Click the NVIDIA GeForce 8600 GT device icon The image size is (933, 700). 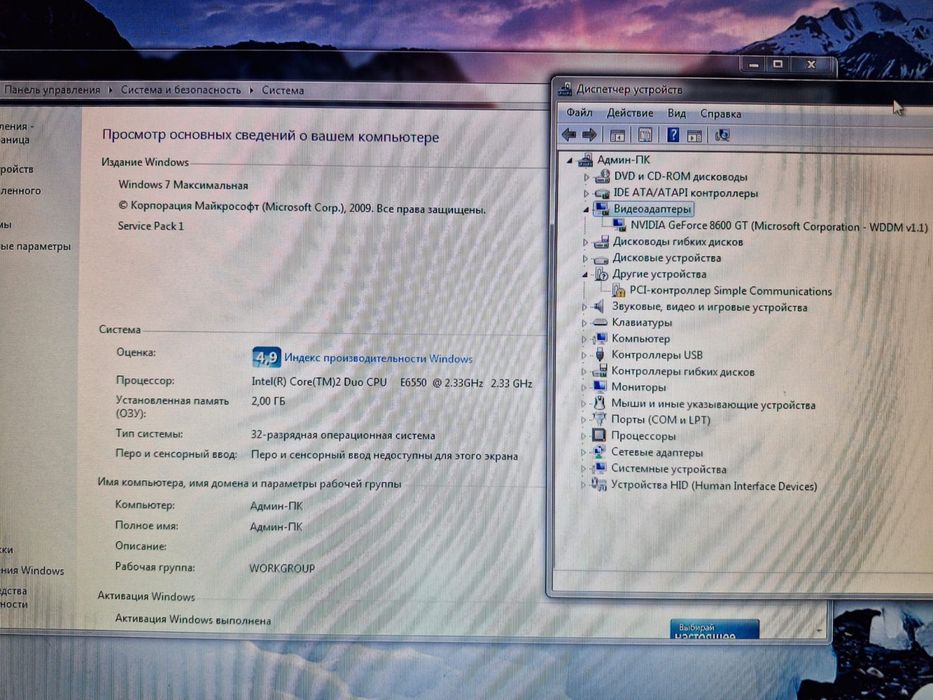tap(619, 226)
